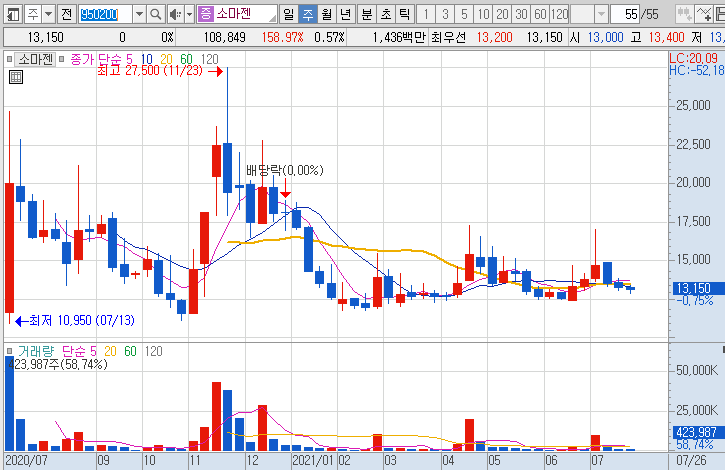Click the LC:20.09 indicator text

pyautogui.click(x=694, y=58)
